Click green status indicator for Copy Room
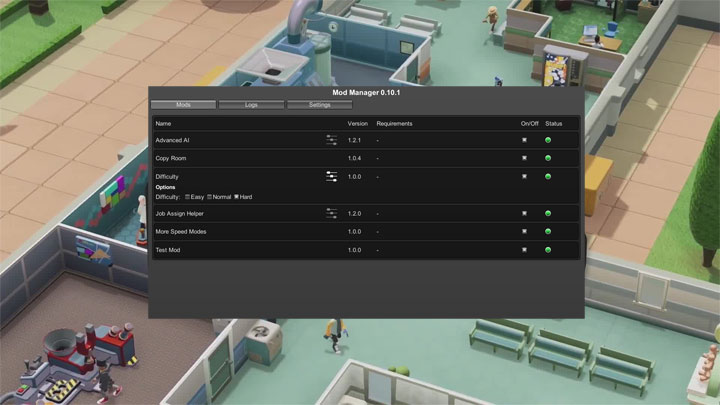Screen dimensions: 720x405 [x=548, y=158]
